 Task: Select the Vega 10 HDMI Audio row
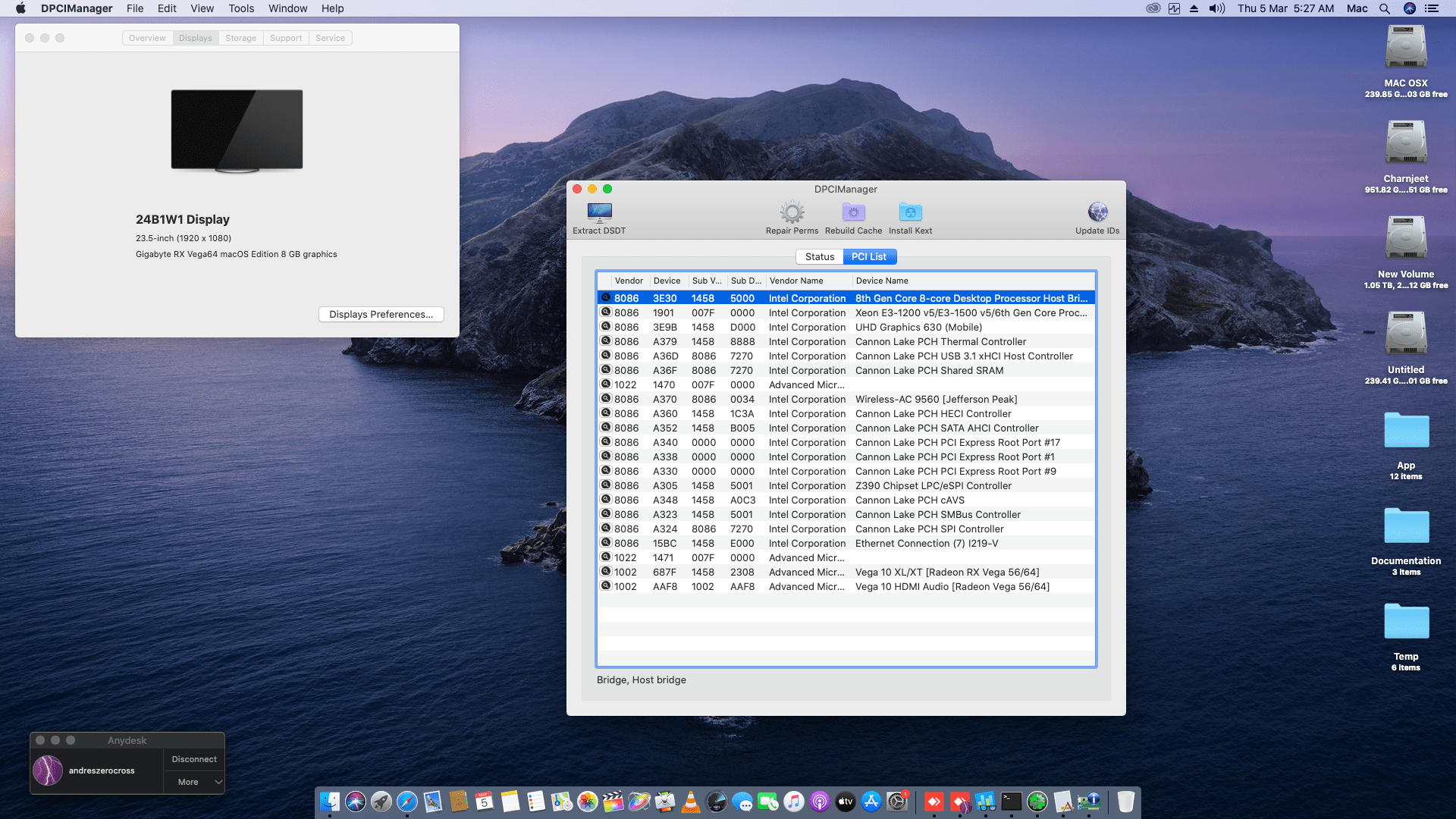[952, 587]
